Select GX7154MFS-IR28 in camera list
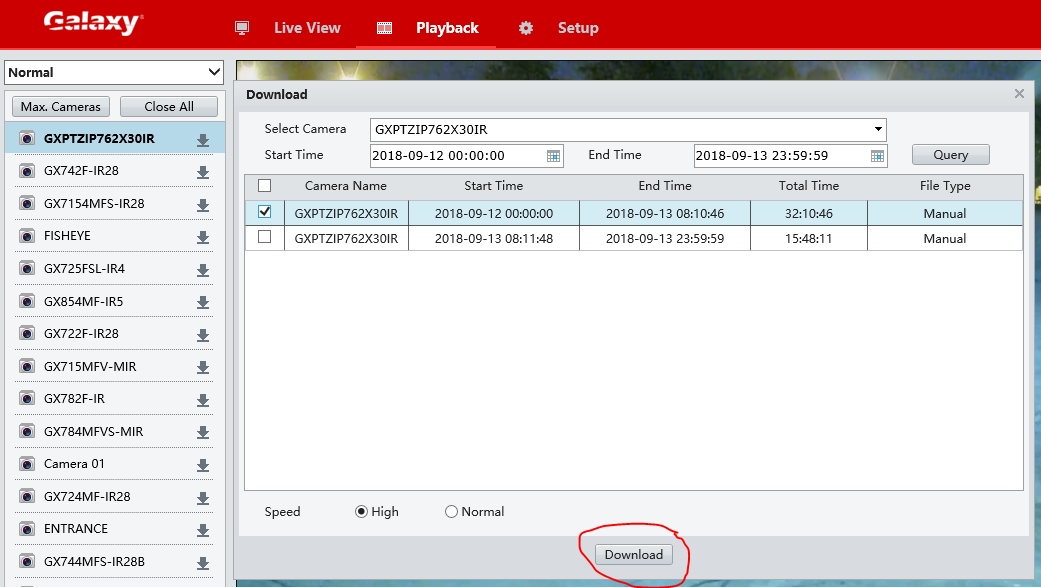 94,204
